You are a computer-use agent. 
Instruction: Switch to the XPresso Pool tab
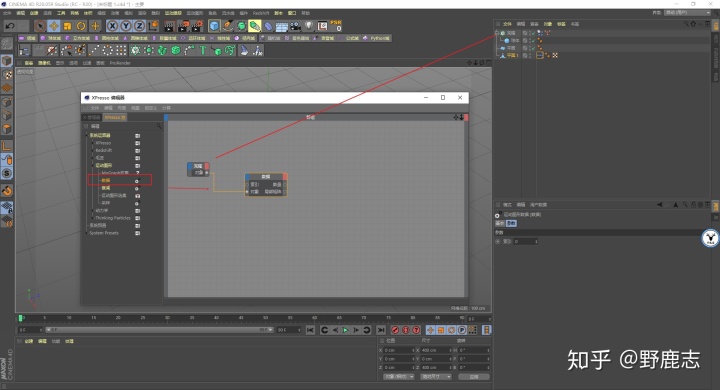point(115,118)
